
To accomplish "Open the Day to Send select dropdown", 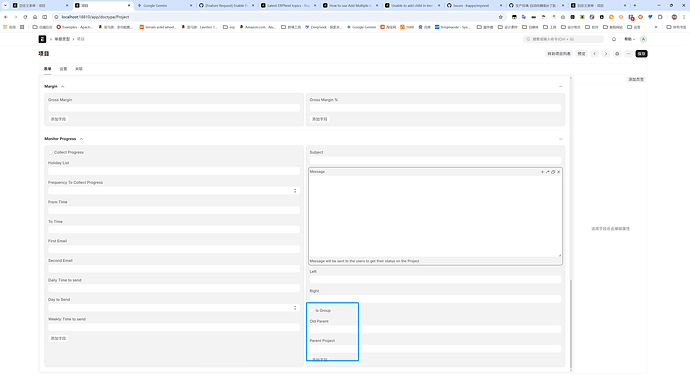I will 174,308.
